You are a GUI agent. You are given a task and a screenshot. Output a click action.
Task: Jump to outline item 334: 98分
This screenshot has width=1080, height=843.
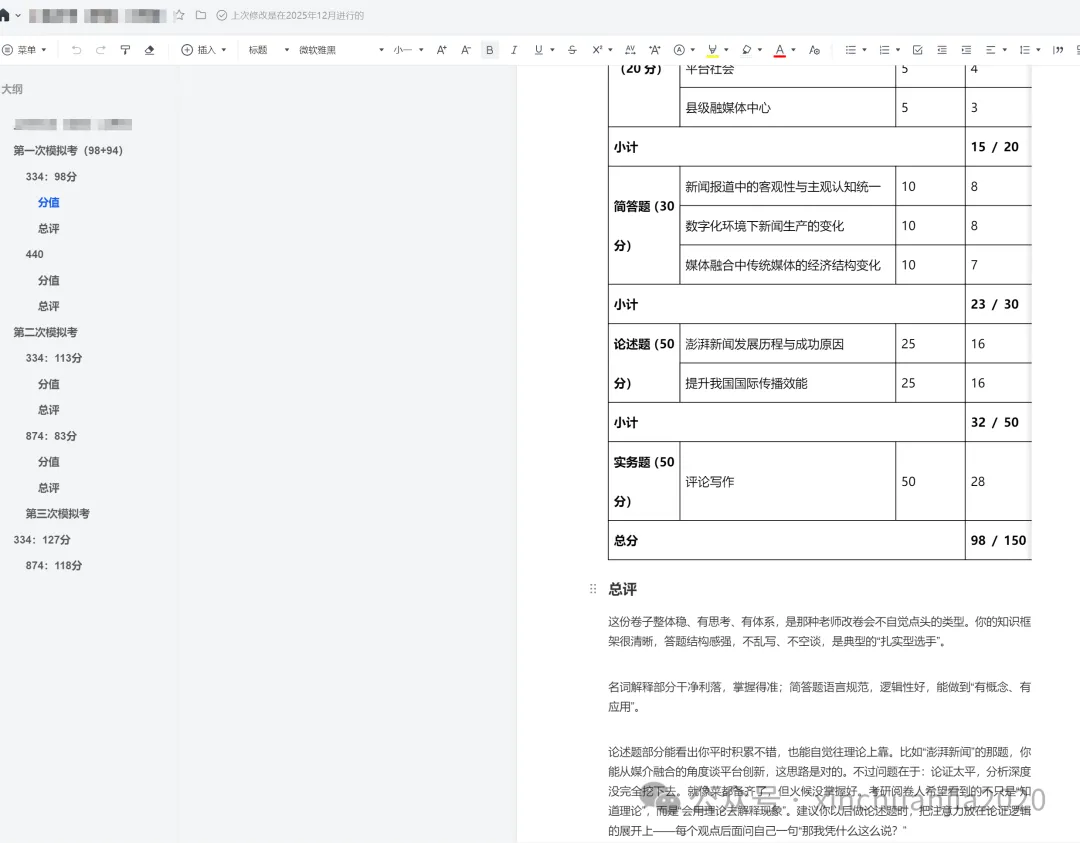pos(51,176)
